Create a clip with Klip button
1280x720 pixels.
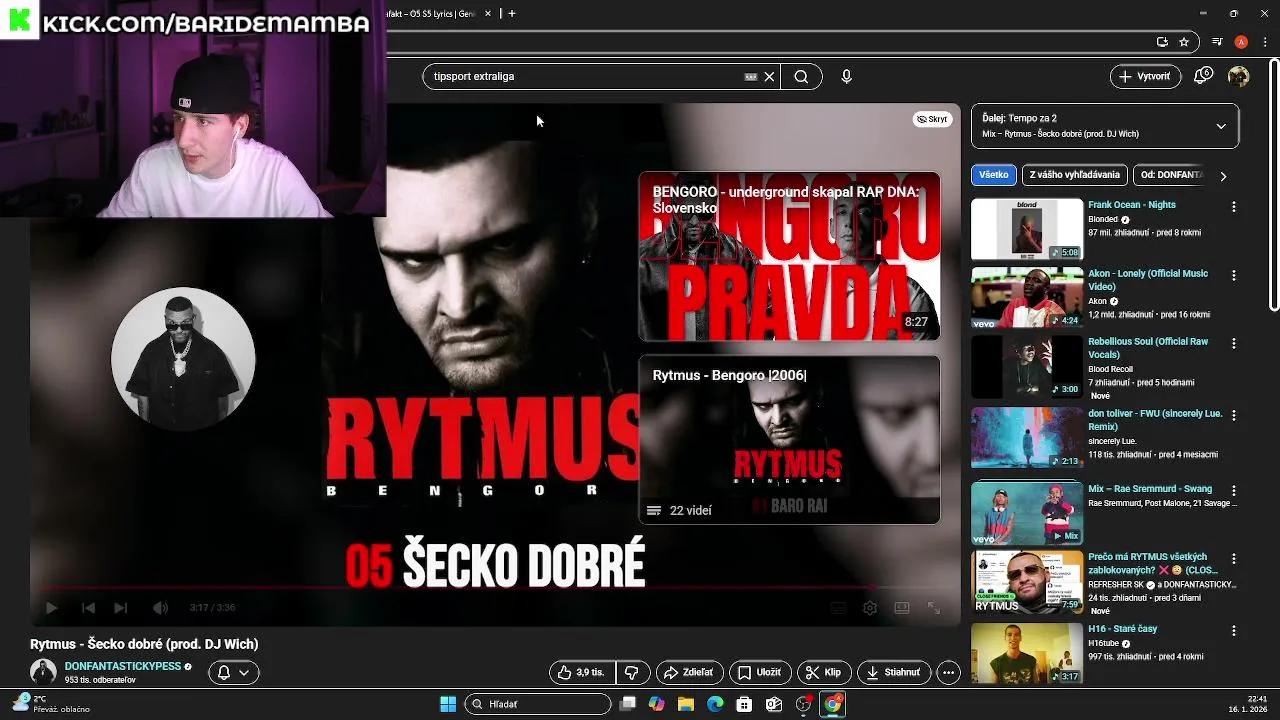pyautogui.click(x=824, y=673)
